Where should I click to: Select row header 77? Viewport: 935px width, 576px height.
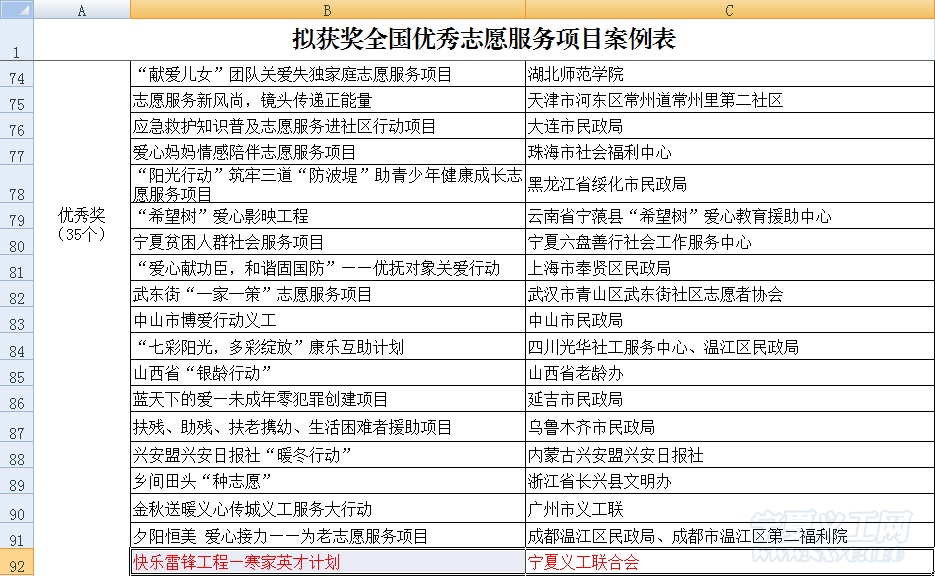point(17,152)
